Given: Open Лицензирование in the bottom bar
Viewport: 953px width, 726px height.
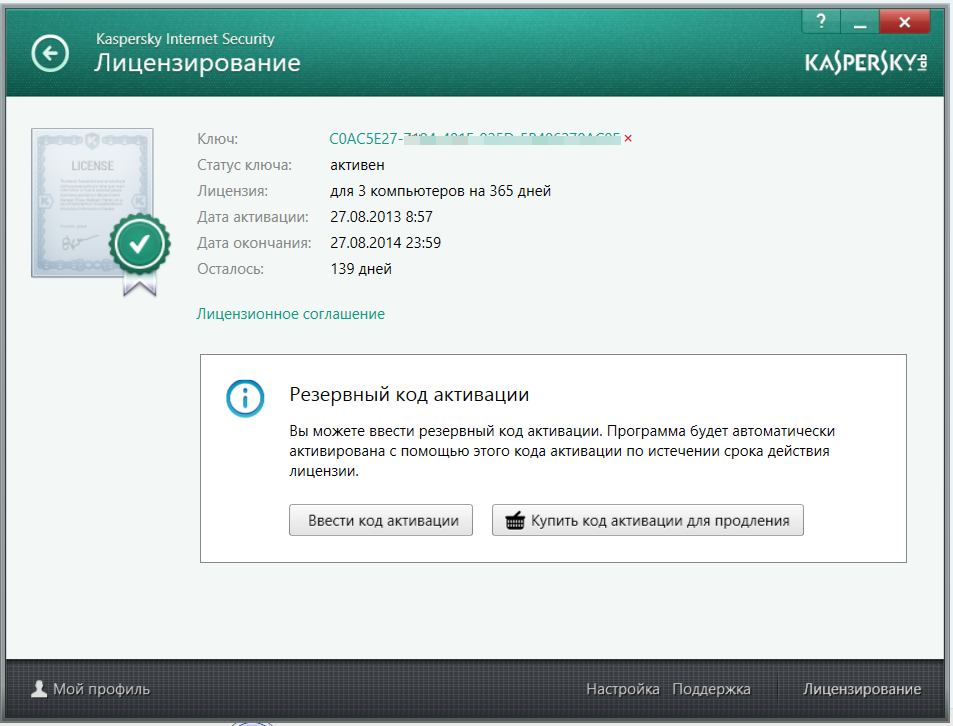Looking at the screenshot, I should pyautogui.click(x=862, y=689).
